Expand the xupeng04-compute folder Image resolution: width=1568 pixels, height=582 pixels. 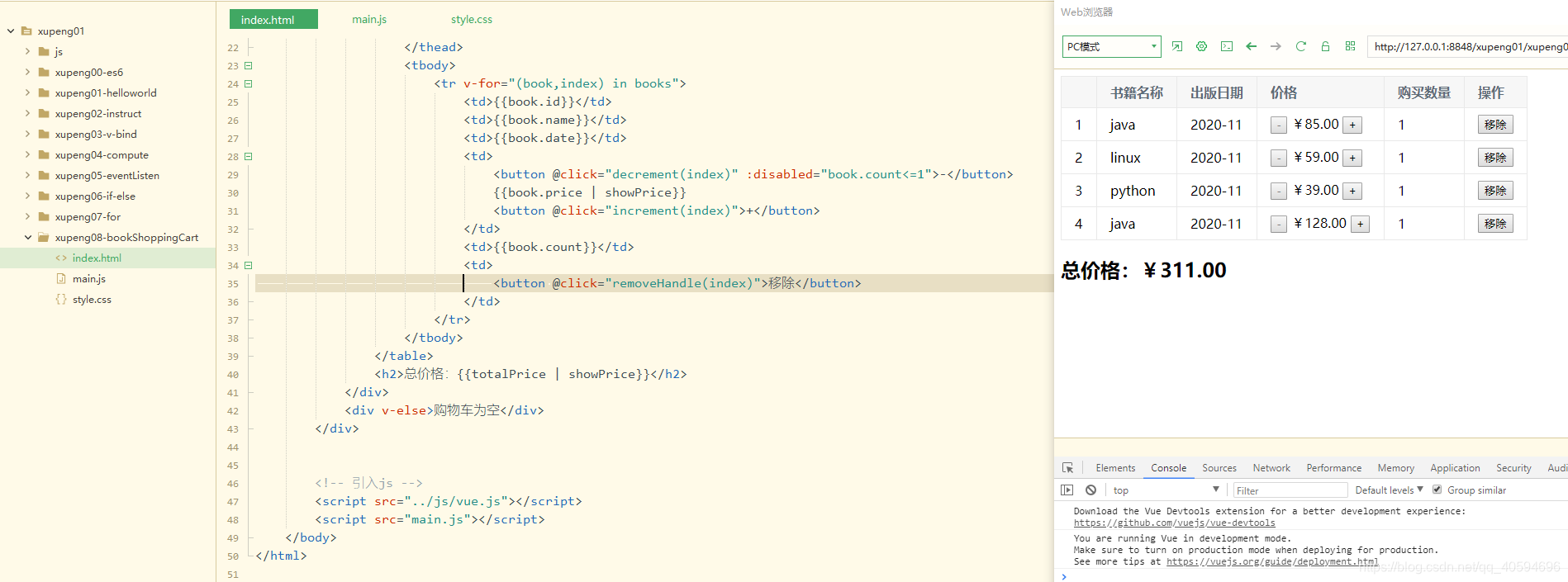coord(27,154)
